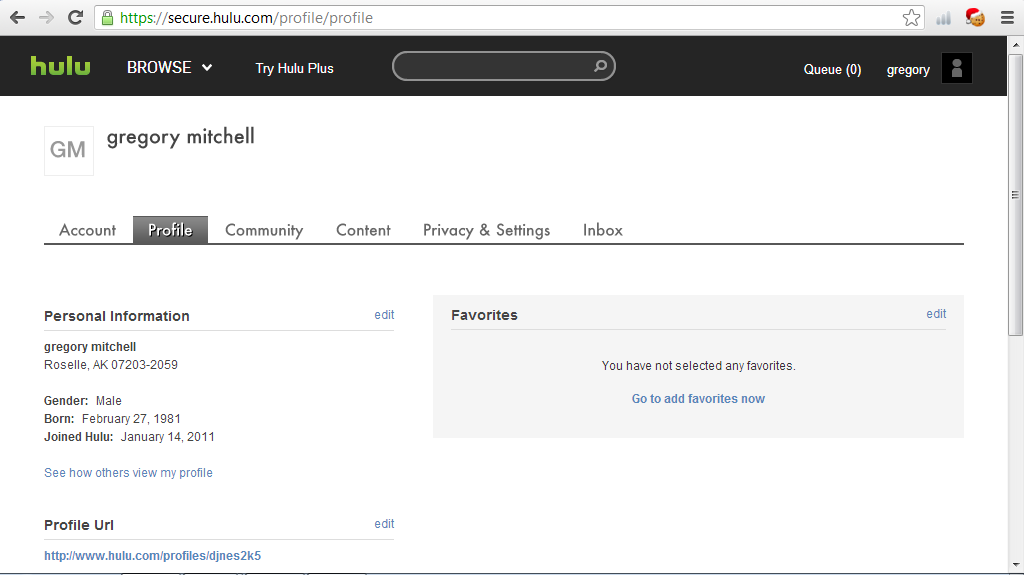Switch to the Content tab

tap(363, 230)
